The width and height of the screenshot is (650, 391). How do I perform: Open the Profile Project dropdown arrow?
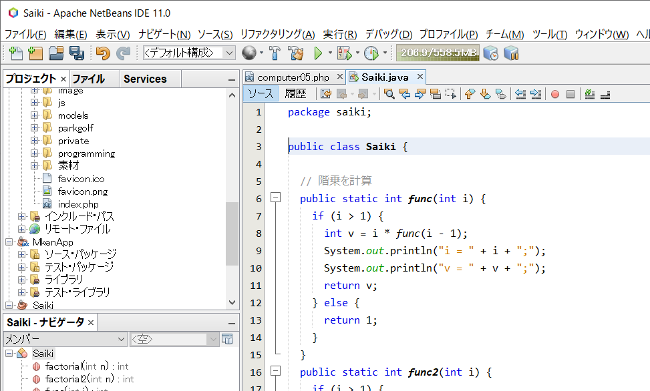pyautogui.click(x=385, y=53)
